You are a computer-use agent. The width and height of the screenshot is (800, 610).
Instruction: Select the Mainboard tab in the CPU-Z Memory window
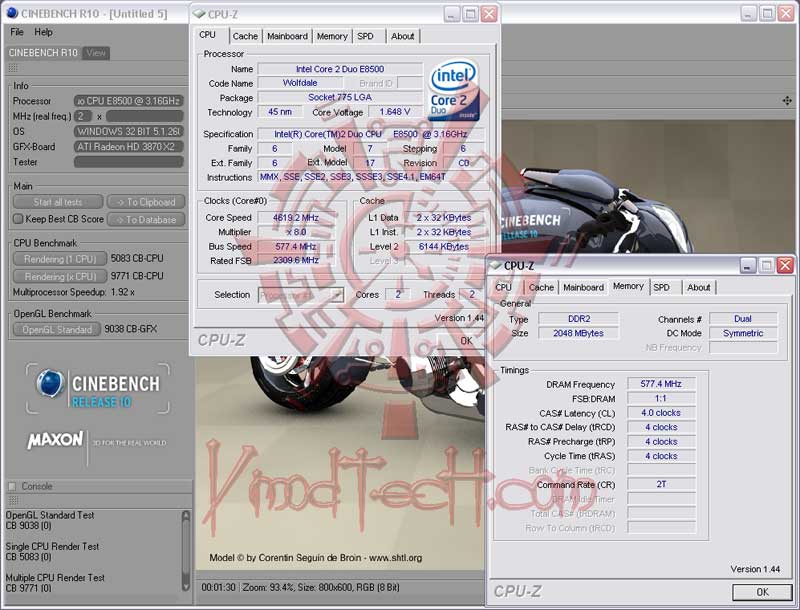[x=584, y=287]
